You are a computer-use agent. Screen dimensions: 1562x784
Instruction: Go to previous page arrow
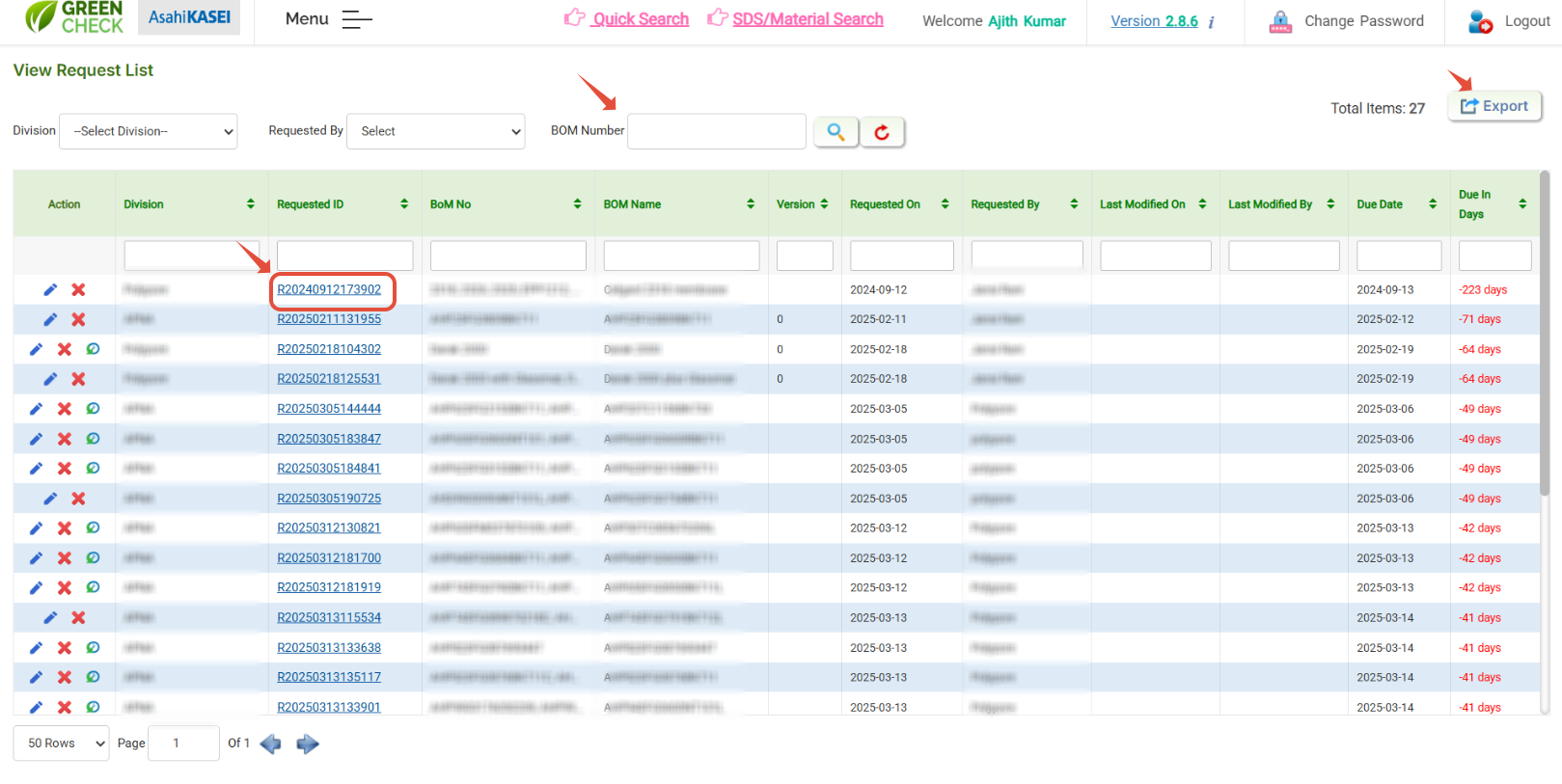tap(271, 743)
